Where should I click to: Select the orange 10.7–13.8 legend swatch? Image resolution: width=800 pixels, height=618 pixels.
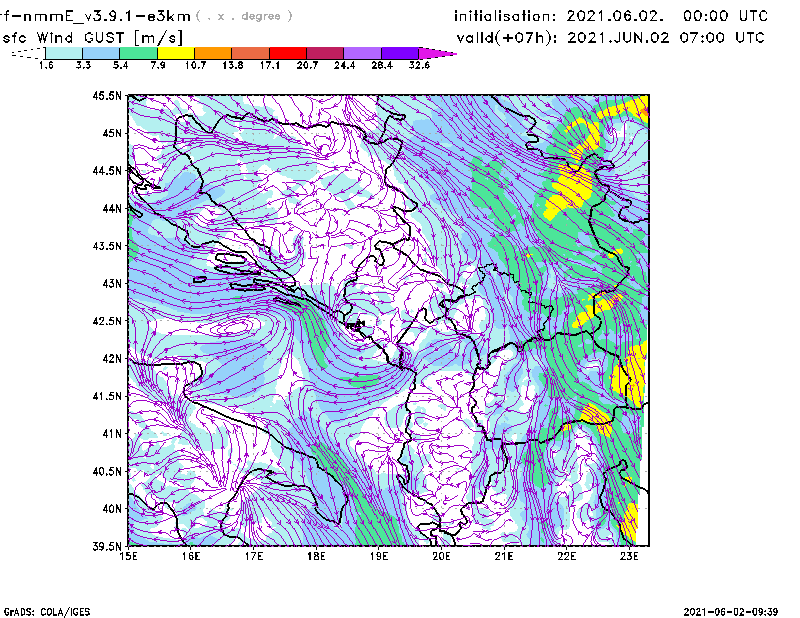coord(213,53)
